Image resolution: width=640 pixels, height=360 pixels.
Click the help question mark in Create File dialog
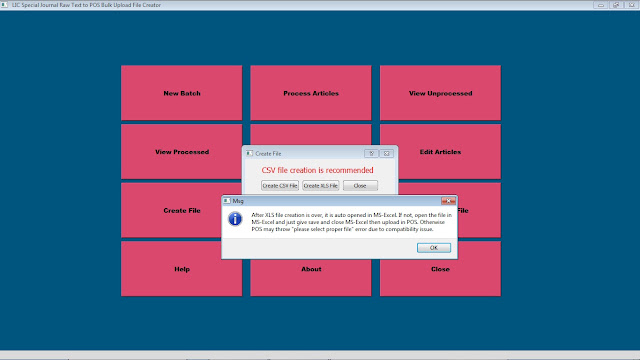371,153
